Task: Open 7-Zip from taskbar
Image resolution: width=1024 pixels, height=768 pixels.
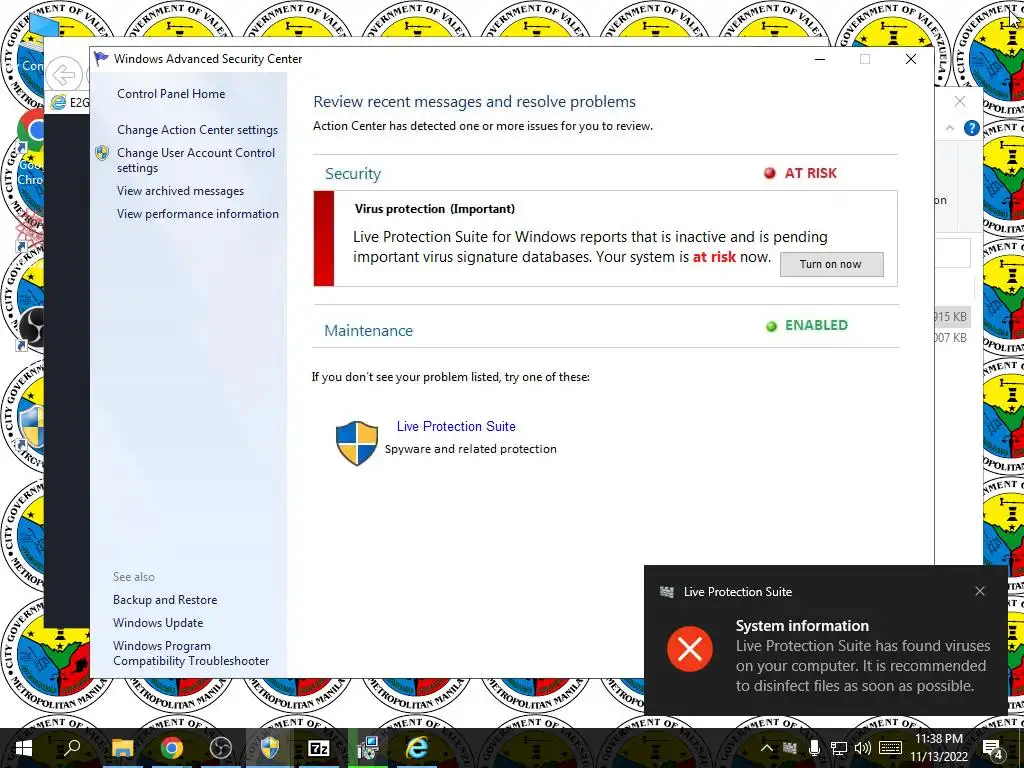Action: pyautogui.click(x=319, y=748)
